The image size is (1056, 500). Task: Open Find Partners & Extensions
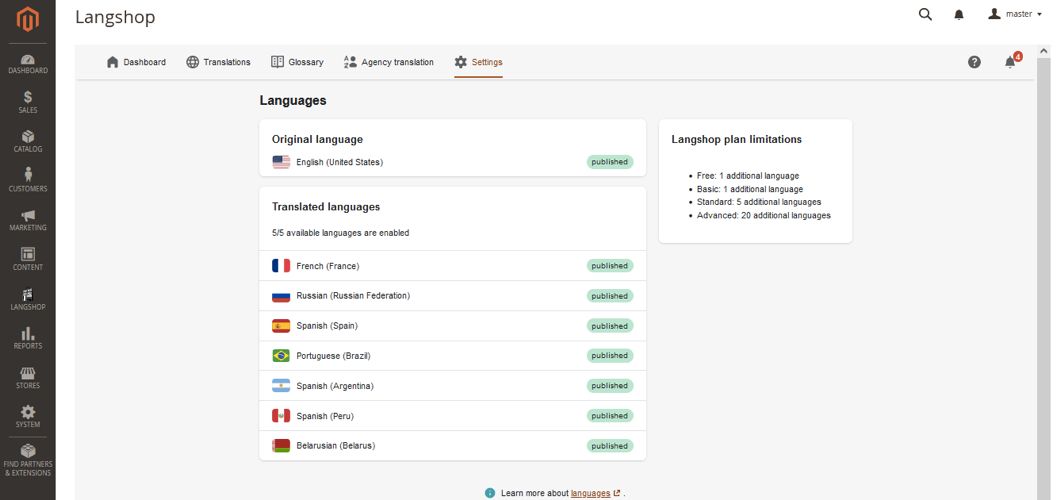pos(28,460)
